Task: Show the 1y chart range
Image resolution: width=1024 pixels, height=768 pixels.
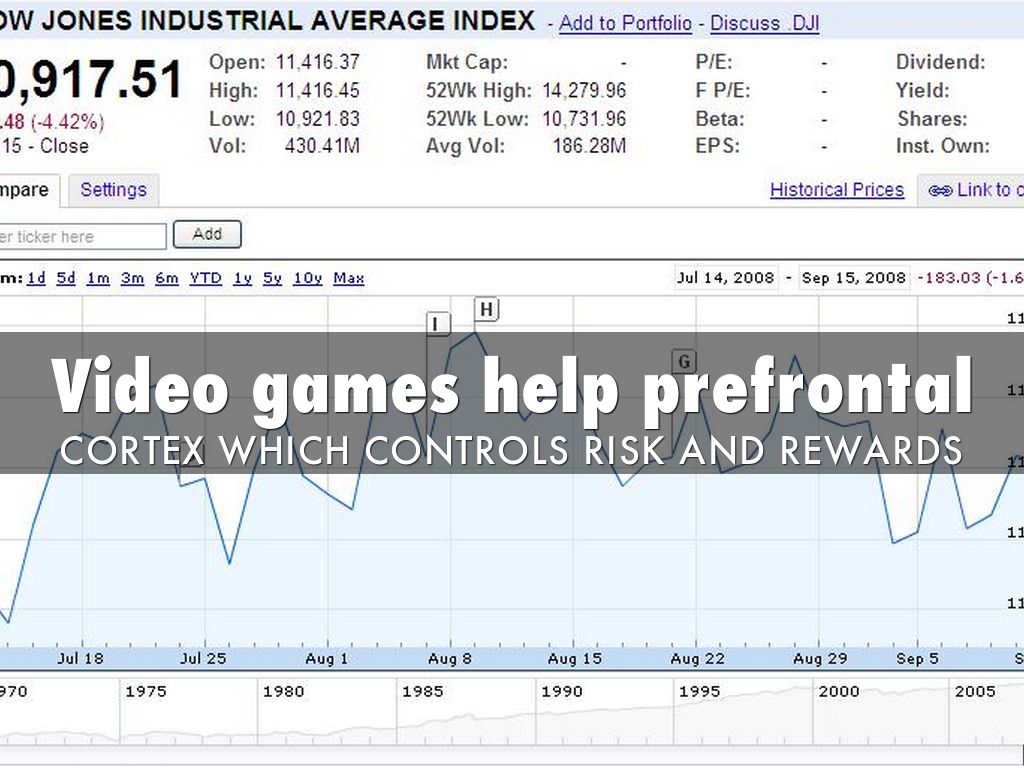Action: tap(242, 278)
